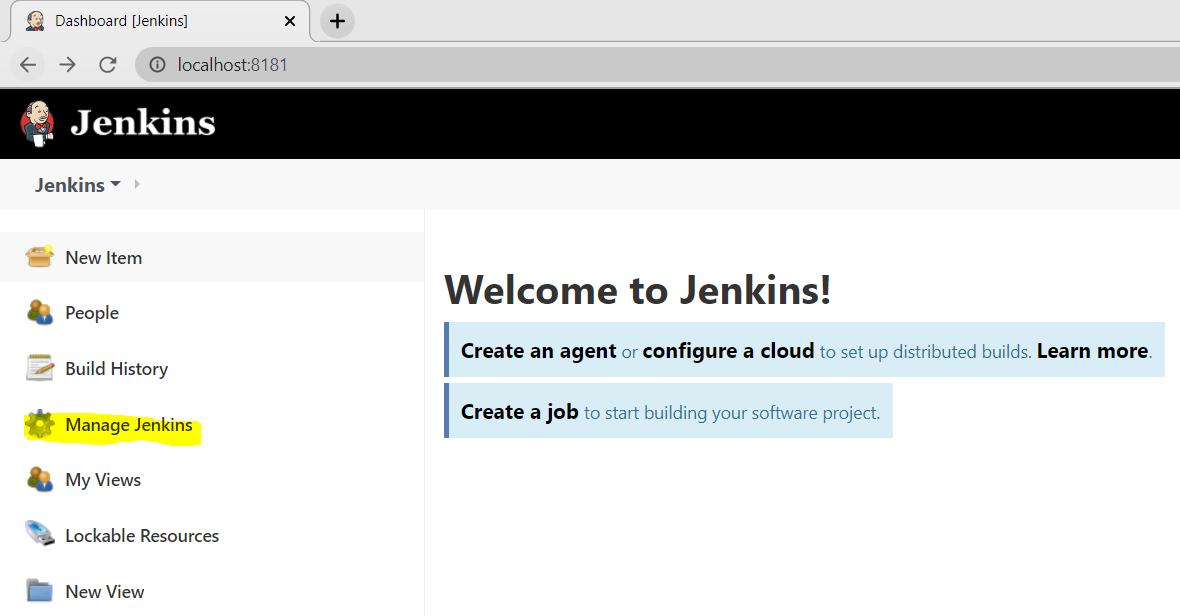1180x616 pixels.
Task: Select the Dashboard [Jenkins] browser tab
Action: [x=160, y=21]
